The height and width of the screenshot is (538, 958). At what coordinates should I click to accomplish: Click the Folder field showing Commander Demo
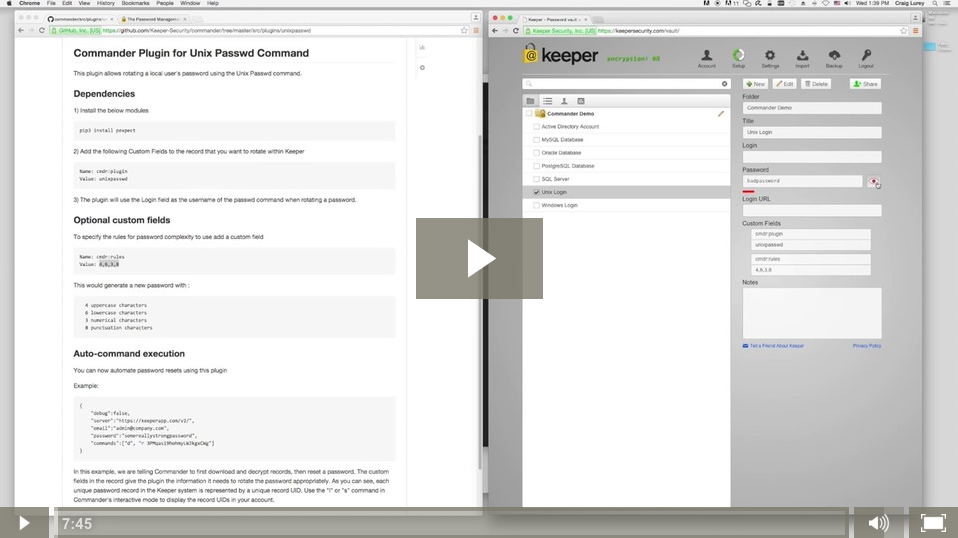(x=812, y=107)
